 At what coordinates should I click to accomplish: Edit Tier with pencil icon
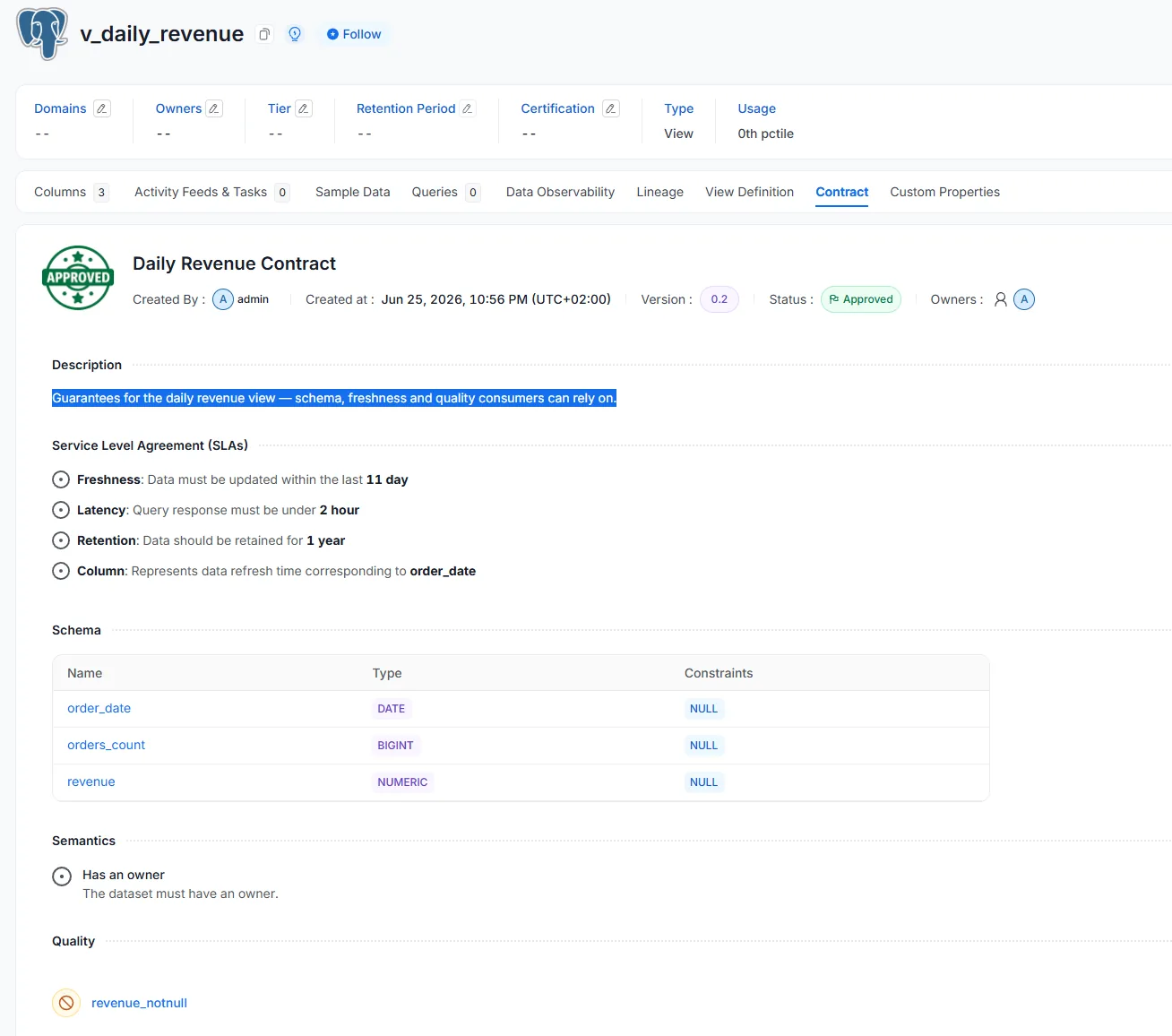pos(304,108)
